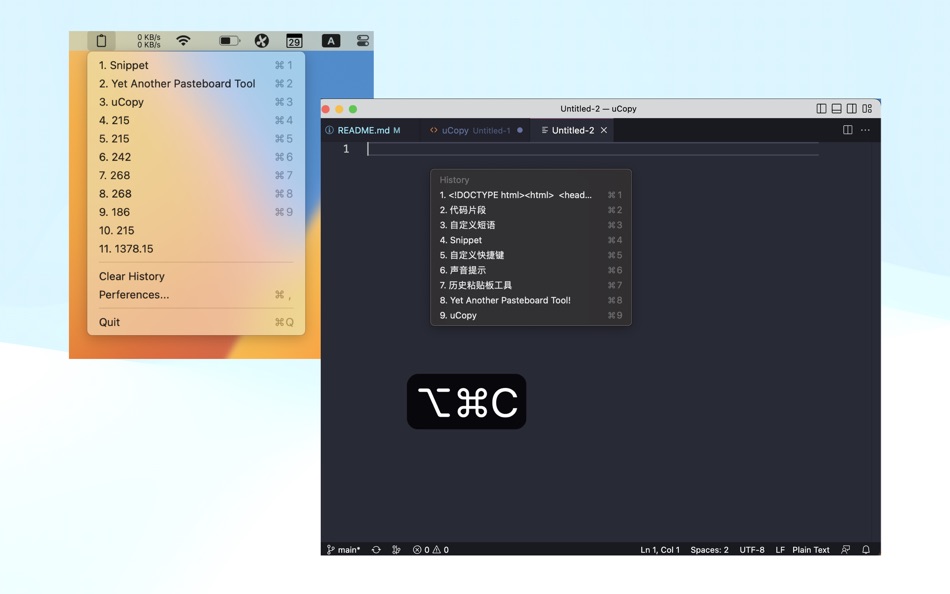Select menu item '8. 268'
This screenshot has height=594, width=950.
pyautogui.click(x=196, y=194)
